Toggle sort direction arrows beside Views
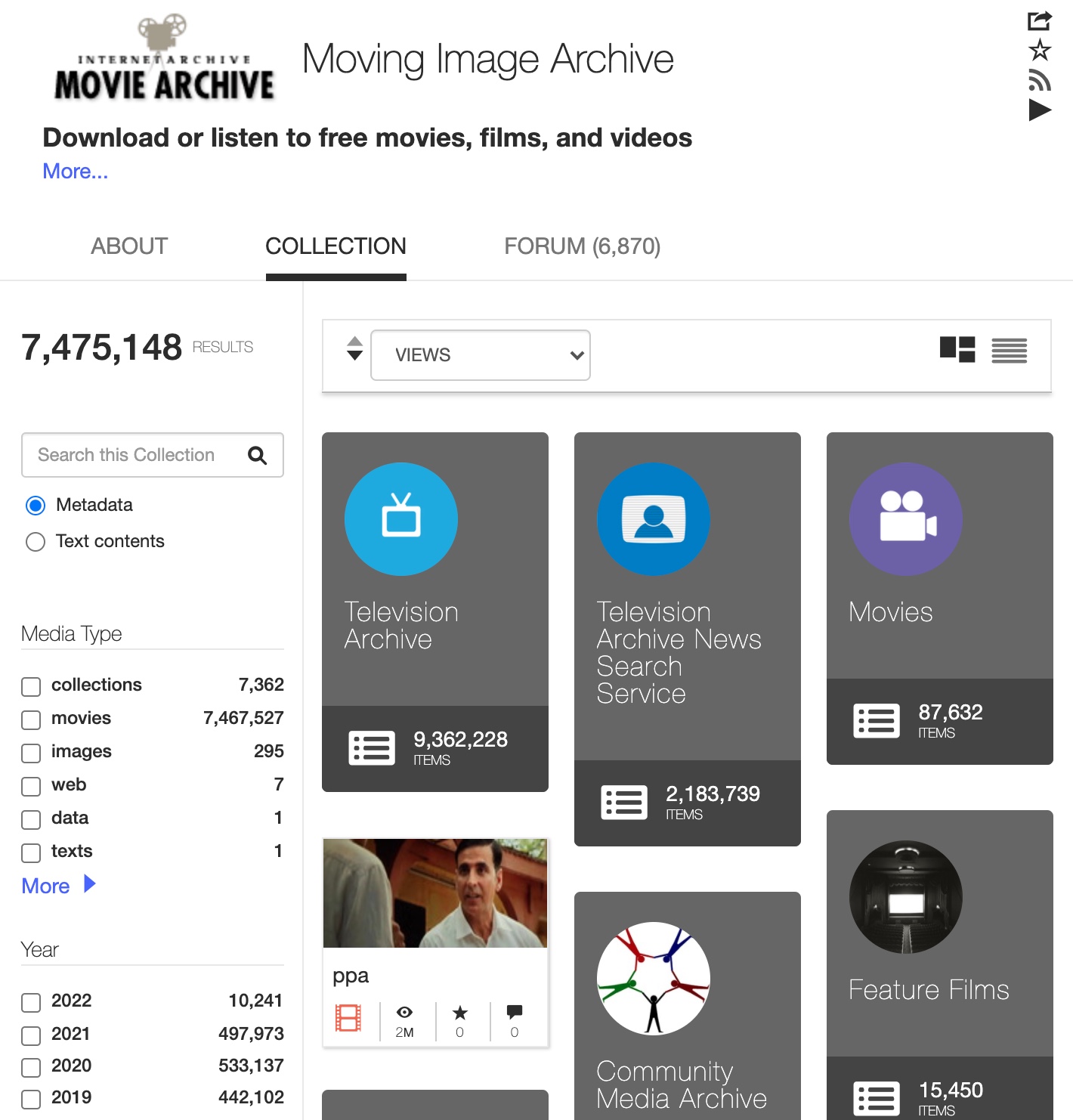Image resolution: width=1073 pixels, height=1120 pixels. (354, 348)
